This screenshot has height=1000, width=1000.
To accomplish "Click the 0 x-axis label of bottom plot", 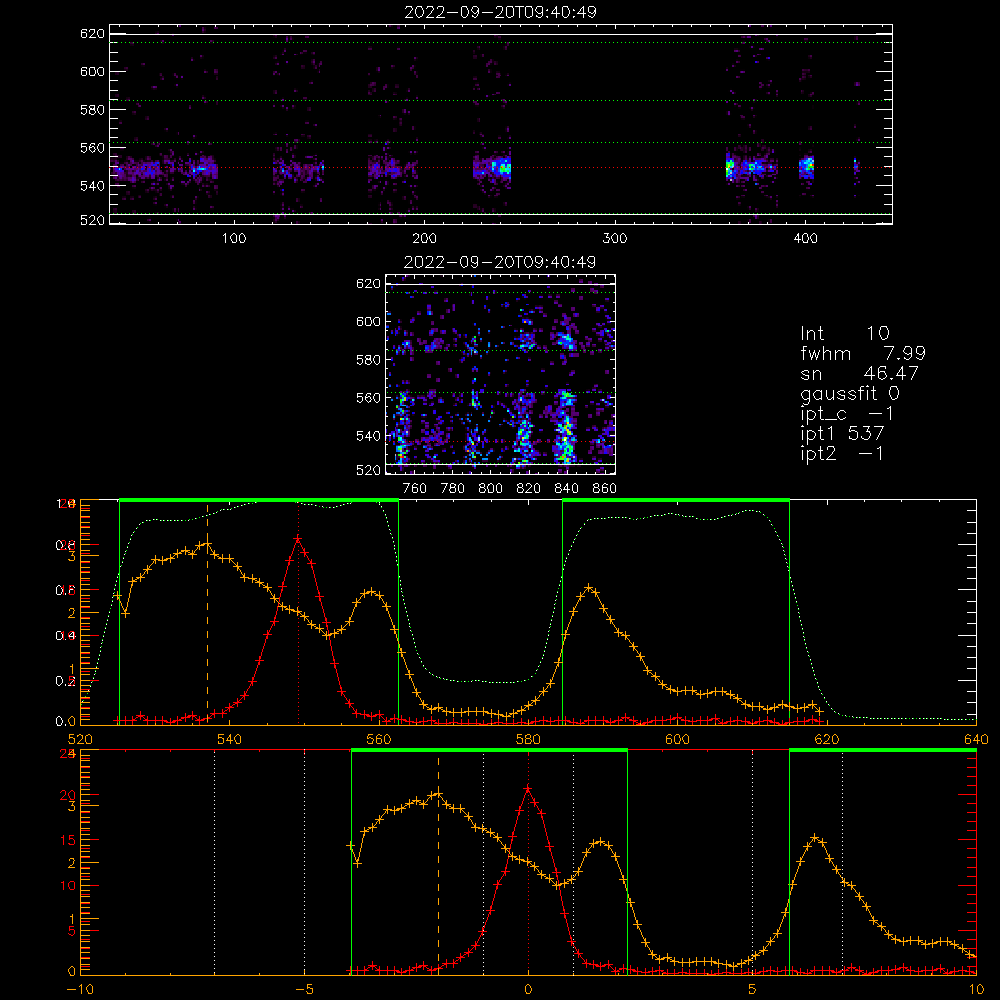I will (x=528, y=990).
